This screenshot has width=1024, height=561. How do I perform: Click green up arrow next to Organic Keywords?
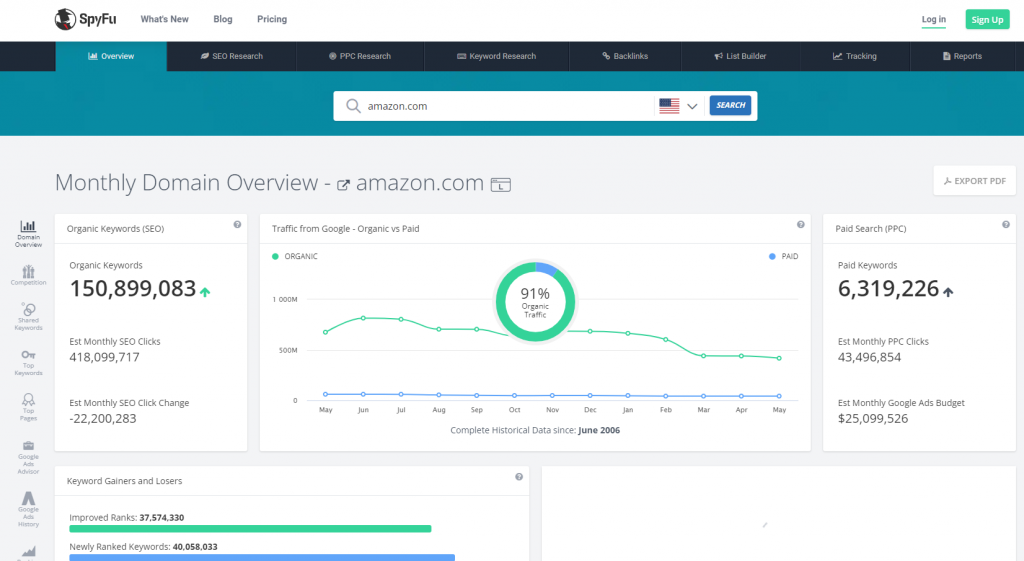pyautogui.click(x=205, y=292)
